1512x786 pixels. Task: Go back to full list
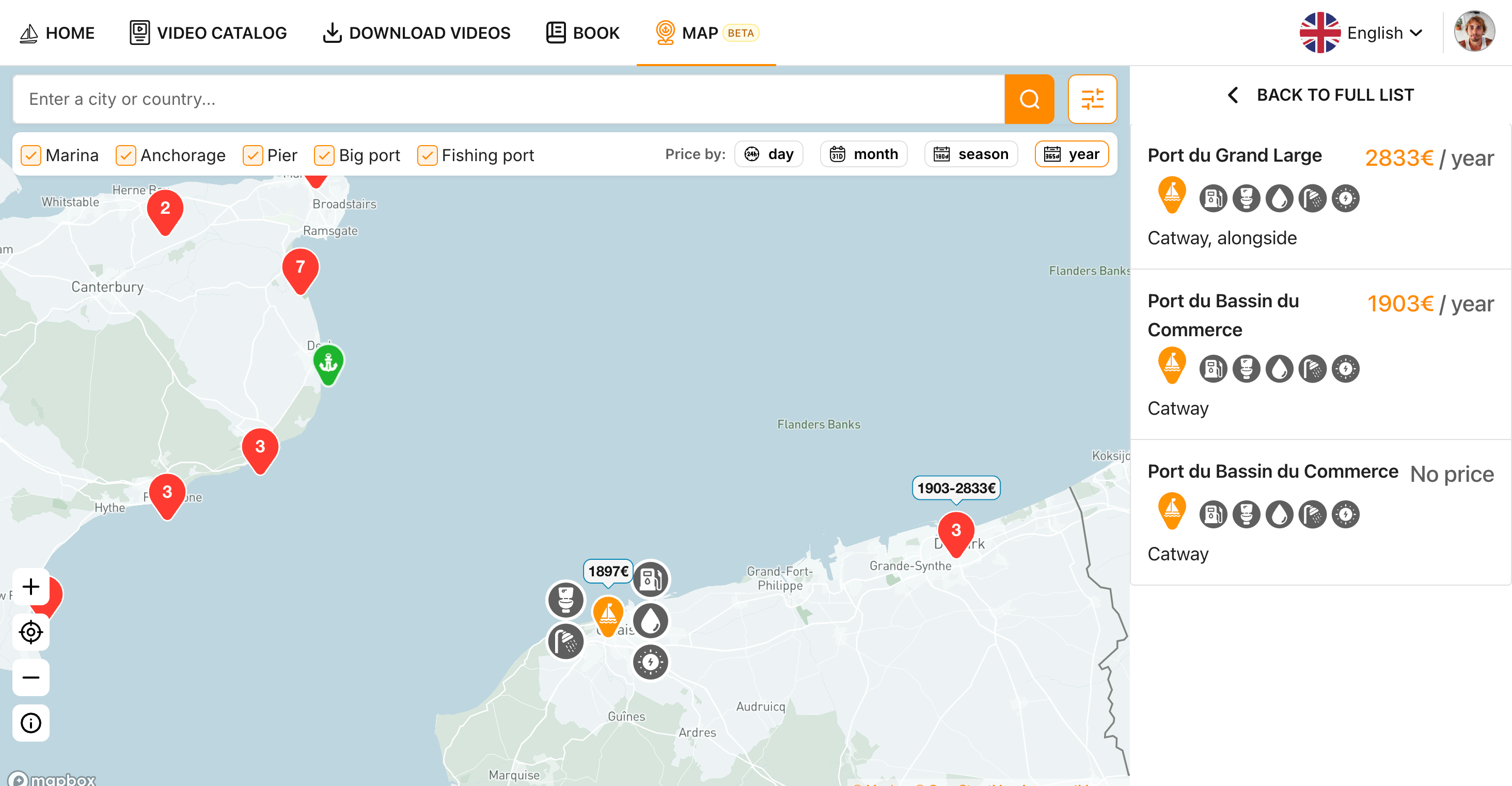pyautogui.click(x=1320, y=95)
